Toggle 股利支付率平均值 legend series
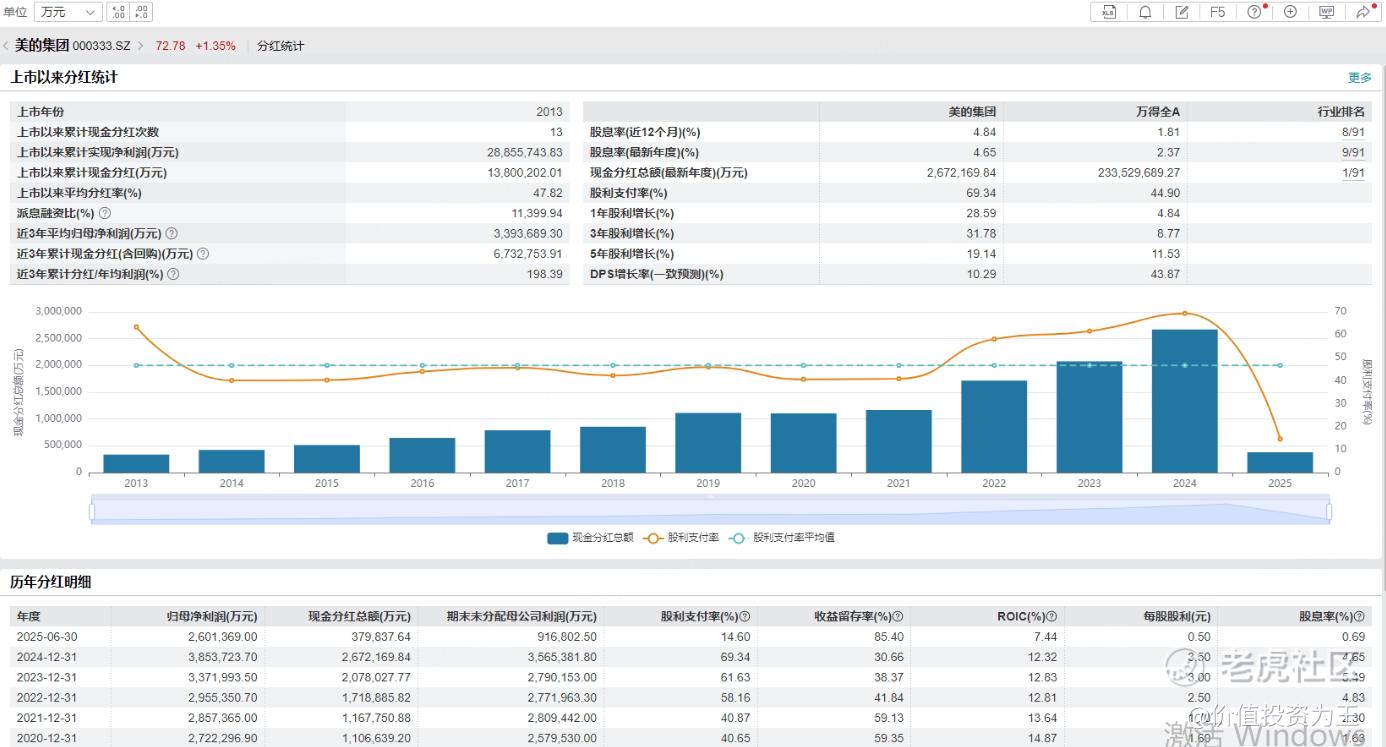 782,538
